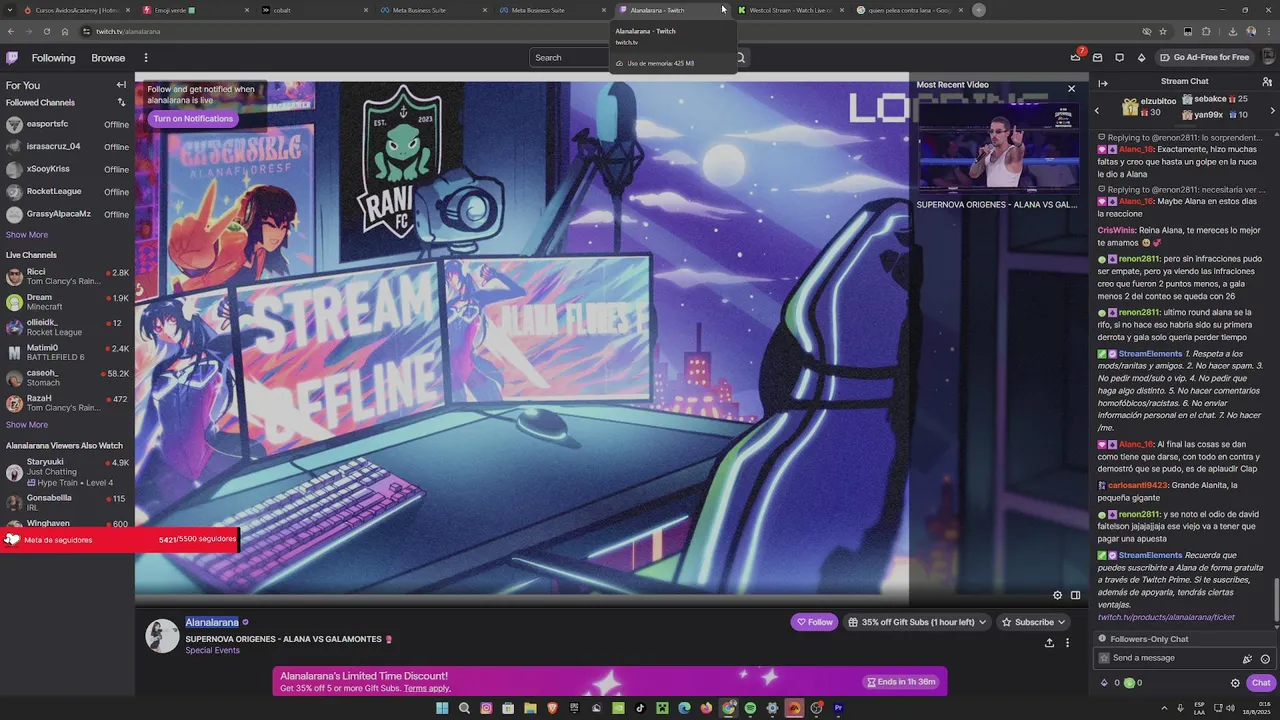
Task: Toggle theatre mode on the player
Action: tap(1075, 595)
